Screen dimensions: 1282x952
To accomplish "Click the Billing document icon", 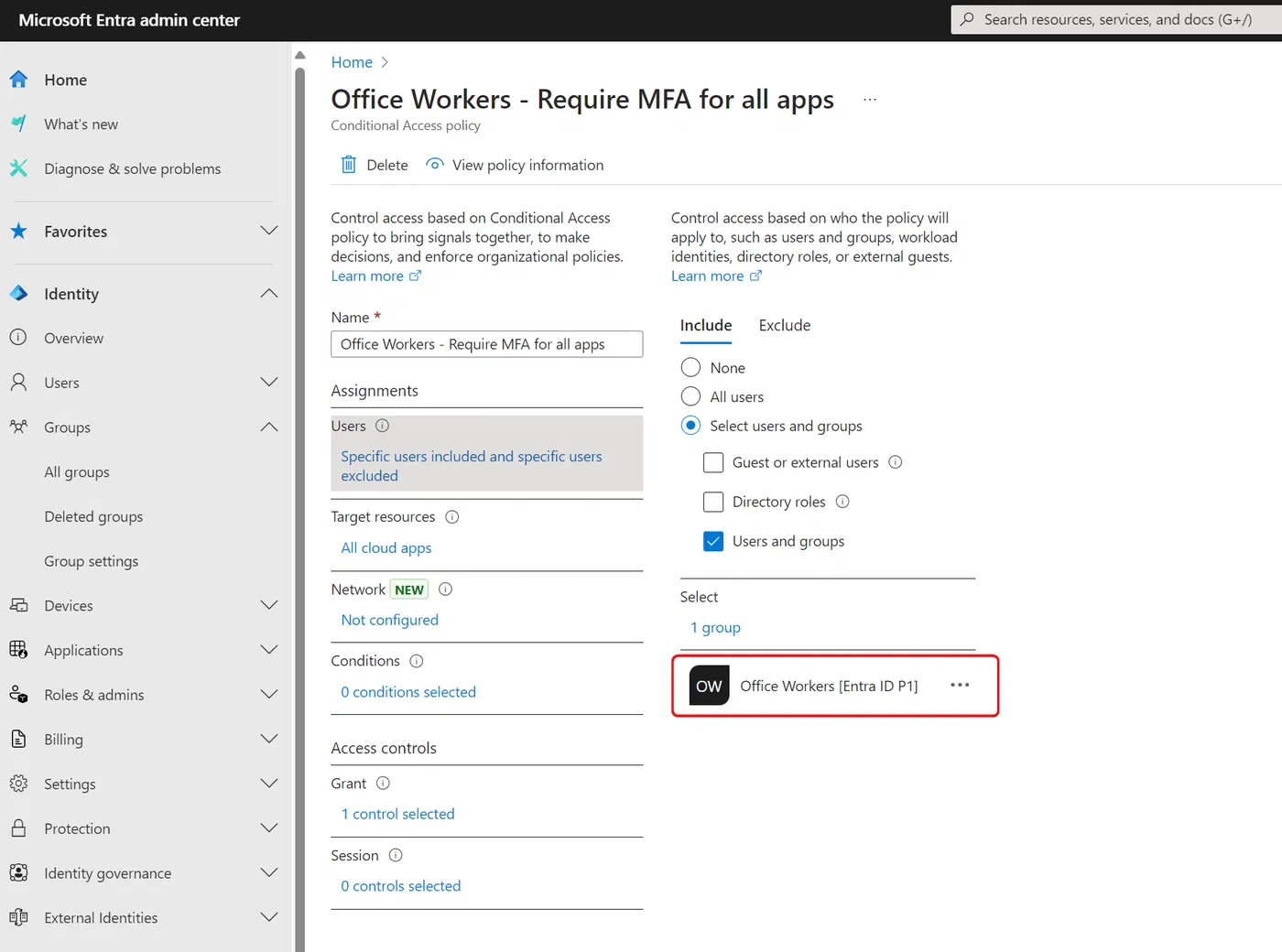I will 18,739.
